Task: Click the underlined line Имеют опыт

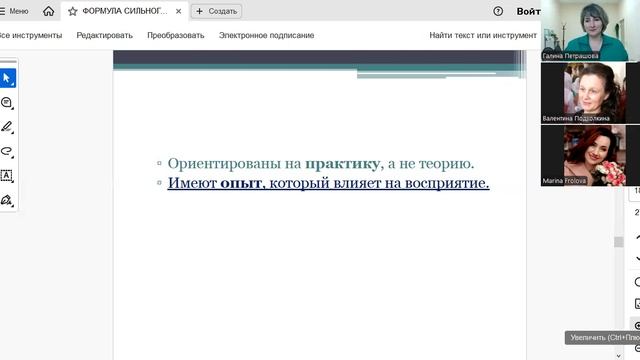Action: (328, 183)
